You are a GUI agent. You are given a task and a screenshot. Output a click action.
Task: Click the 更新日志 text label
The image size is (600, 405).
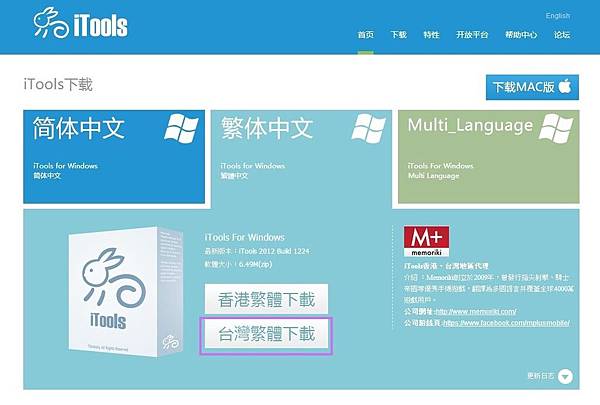(x=541, y=376)
